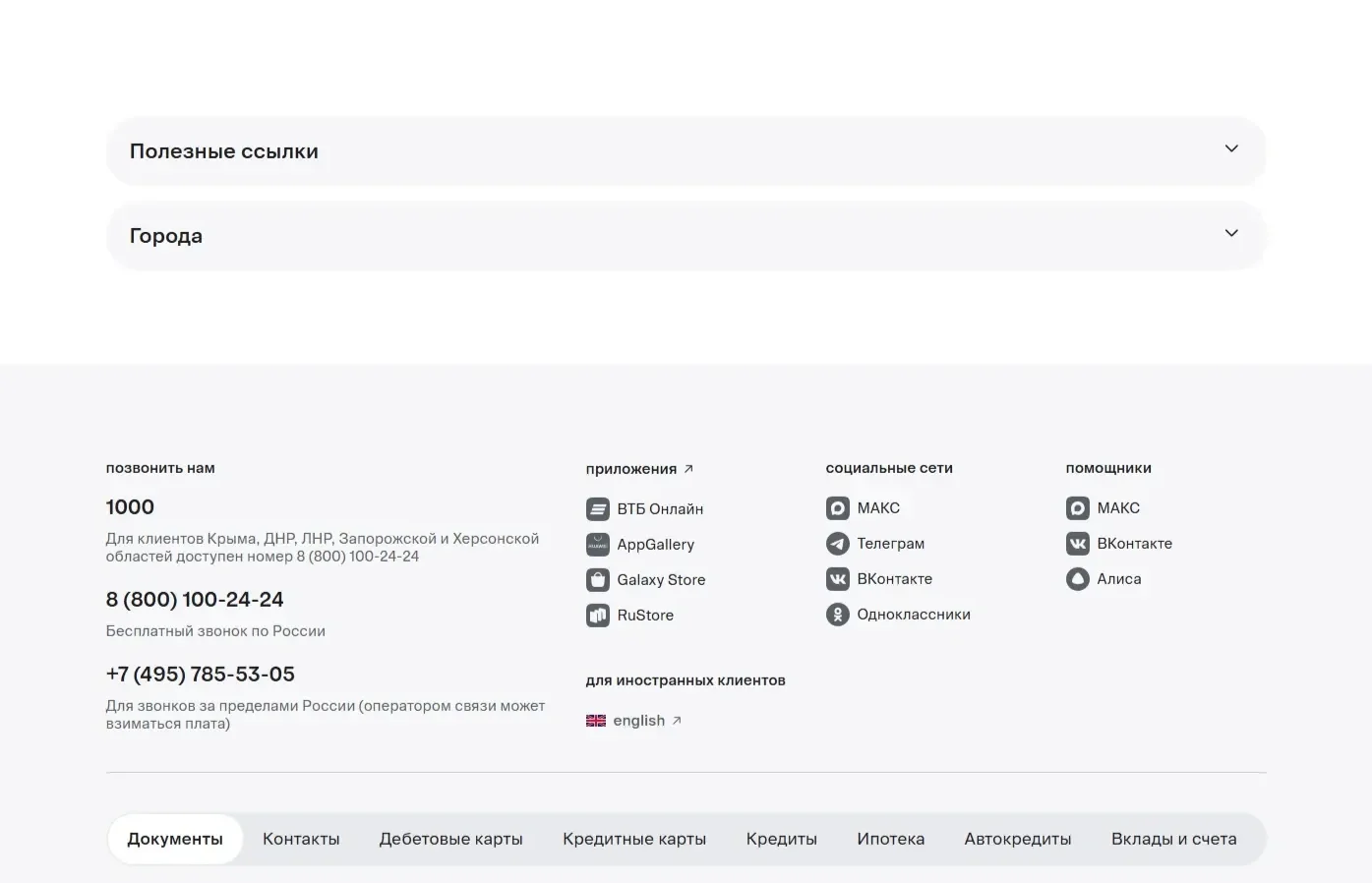
Task: Follow the RuStore text link
Action: click(645, 616)
